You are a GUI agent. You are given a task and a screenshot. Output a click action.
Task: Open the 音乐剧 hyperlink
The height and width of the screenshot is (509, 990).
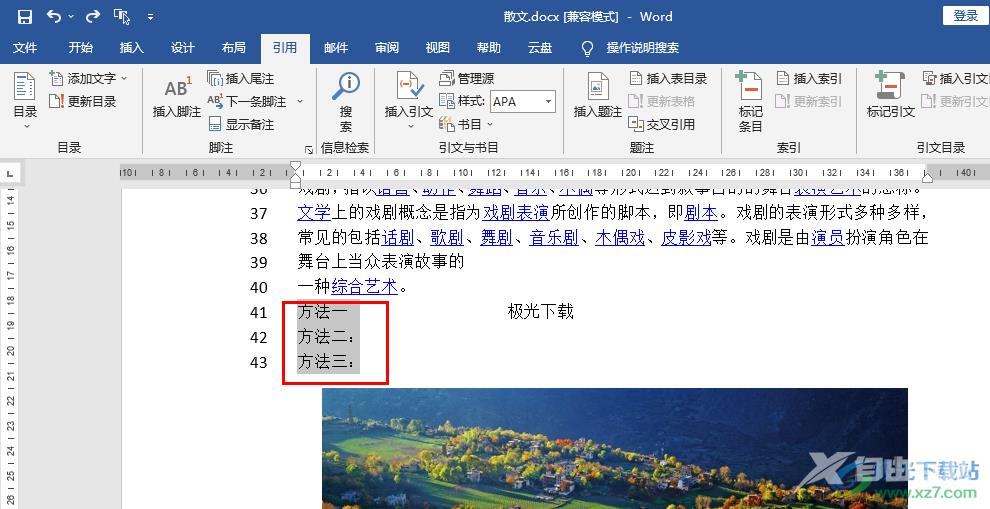(554, 237)
